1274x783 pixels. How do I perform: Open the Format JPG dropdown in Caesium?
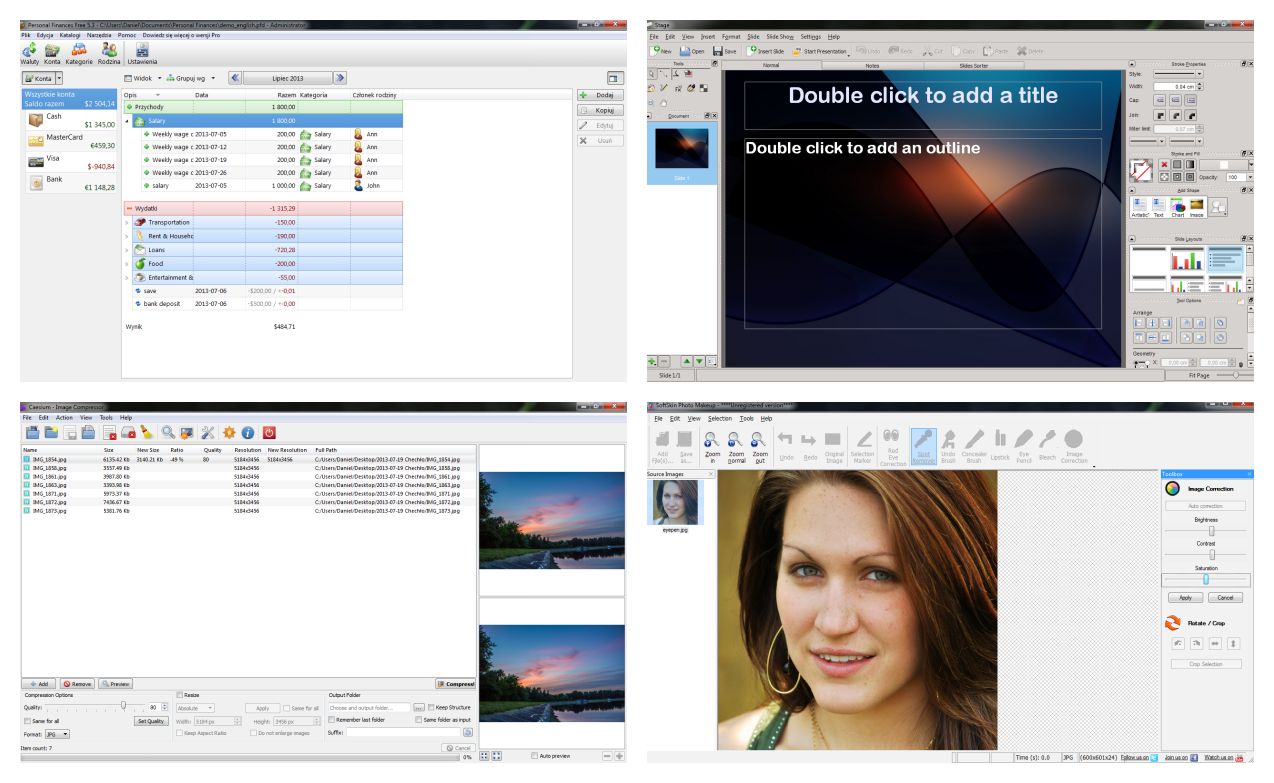pyautogui.click(x=57, y=733)
